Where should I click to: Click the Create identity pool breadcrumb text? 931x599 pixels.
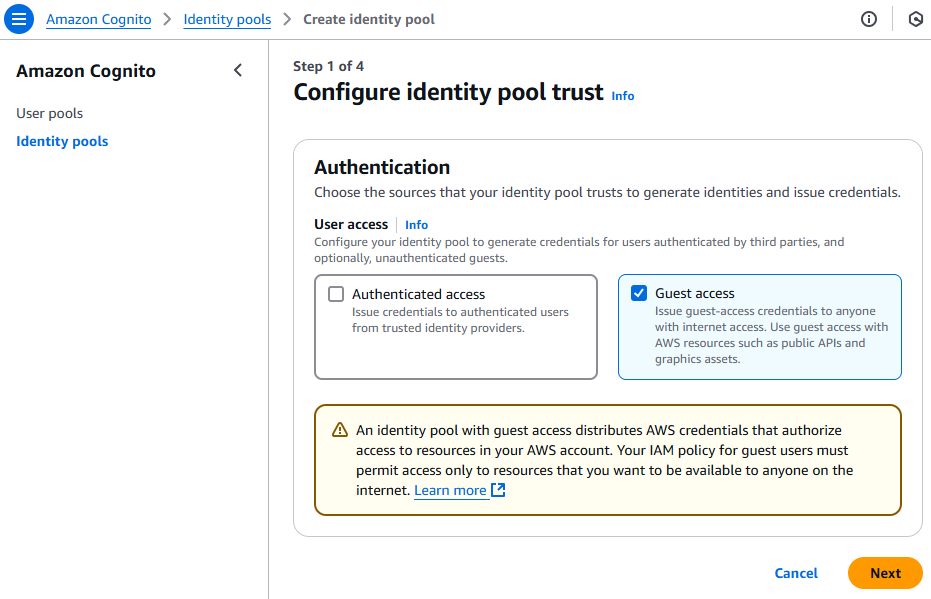pyautogui.click(x=369, y=19)
